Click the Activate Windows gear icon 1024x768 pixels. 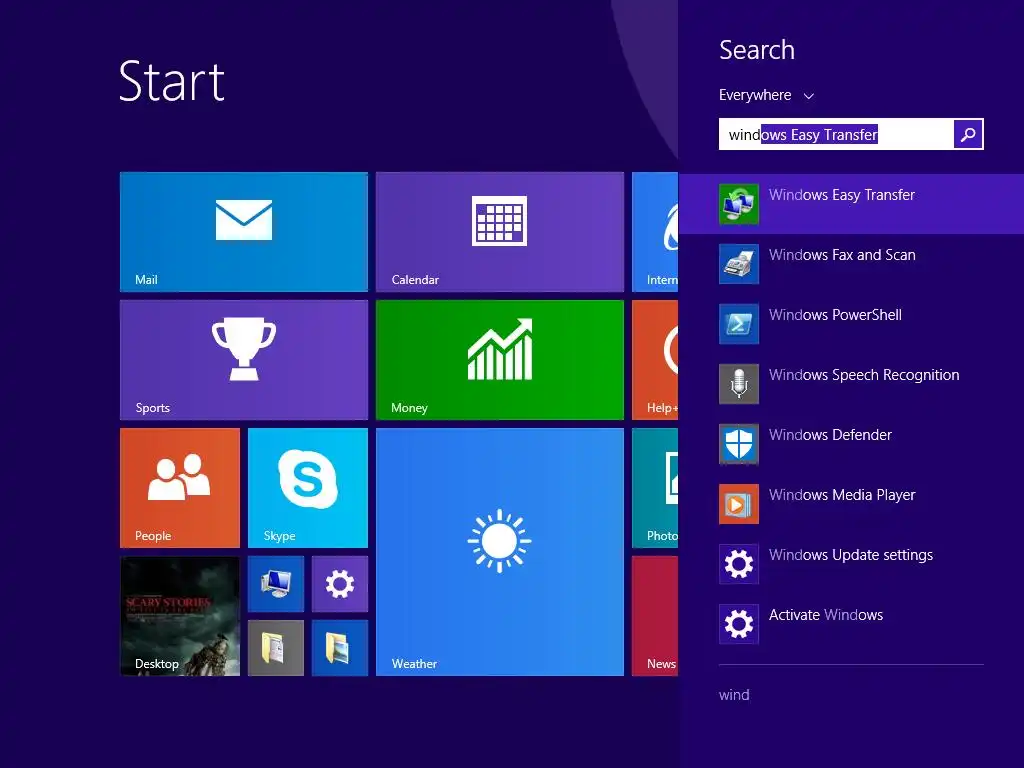(x=739, y=624)
